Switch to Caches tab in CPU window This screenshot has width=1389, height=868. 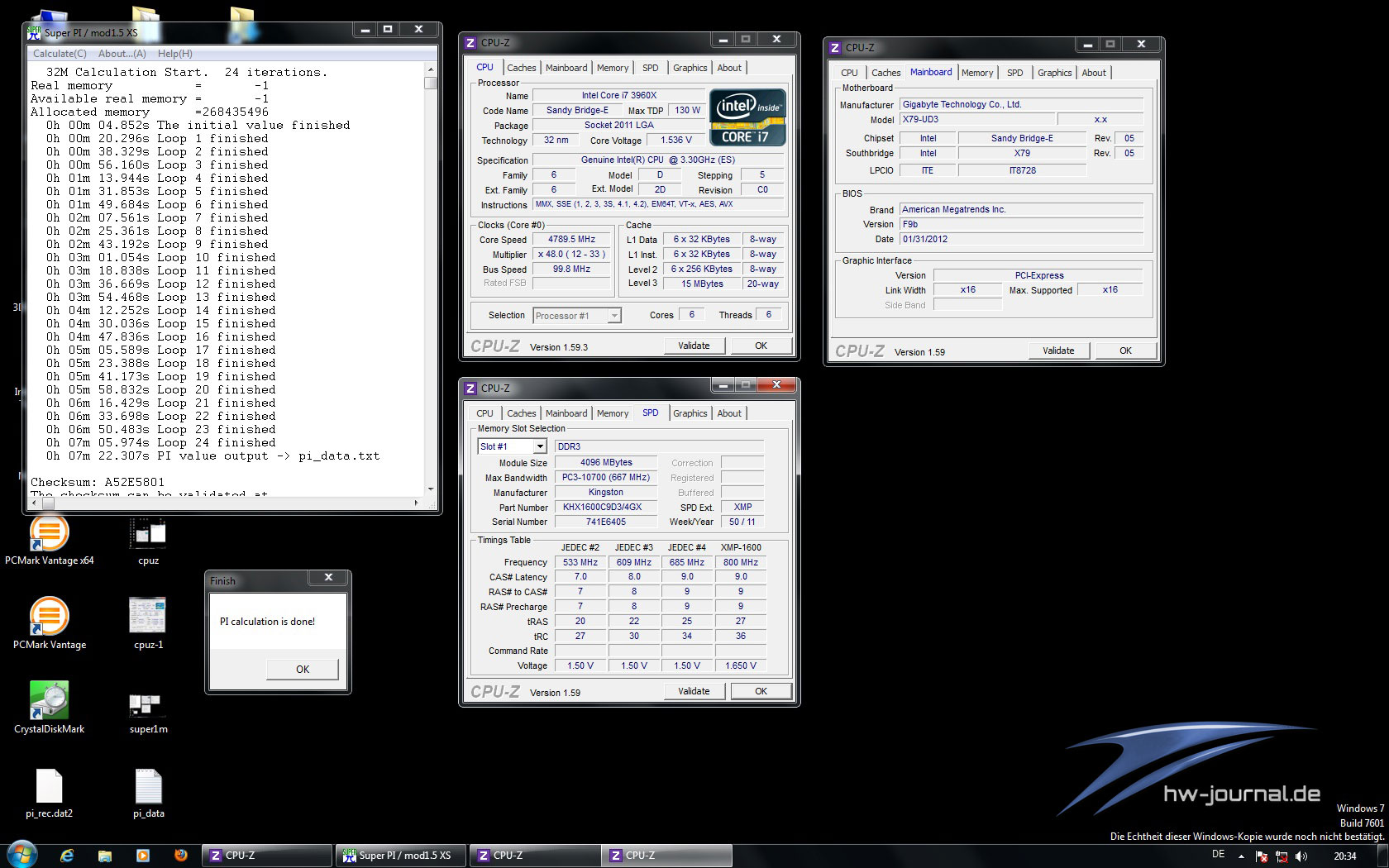click(522, 68)
